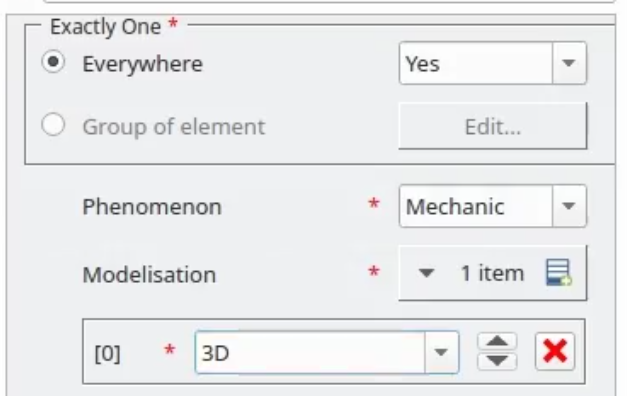Image resolution: width=627 pixels, height=396 pixels.
Task: Move item [0] up with up arrow
Action: [497, 342]
